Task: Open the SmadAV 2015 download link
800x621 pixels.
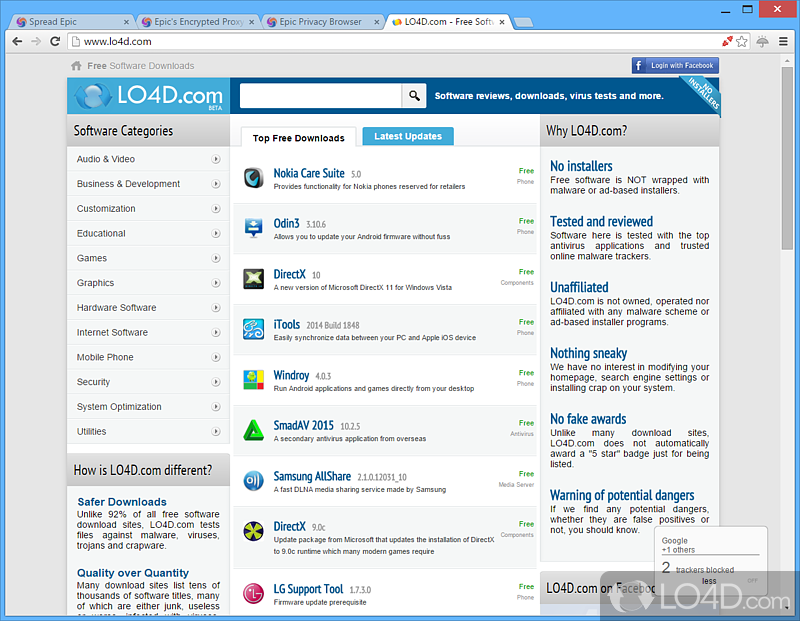Action: point(304,425)
